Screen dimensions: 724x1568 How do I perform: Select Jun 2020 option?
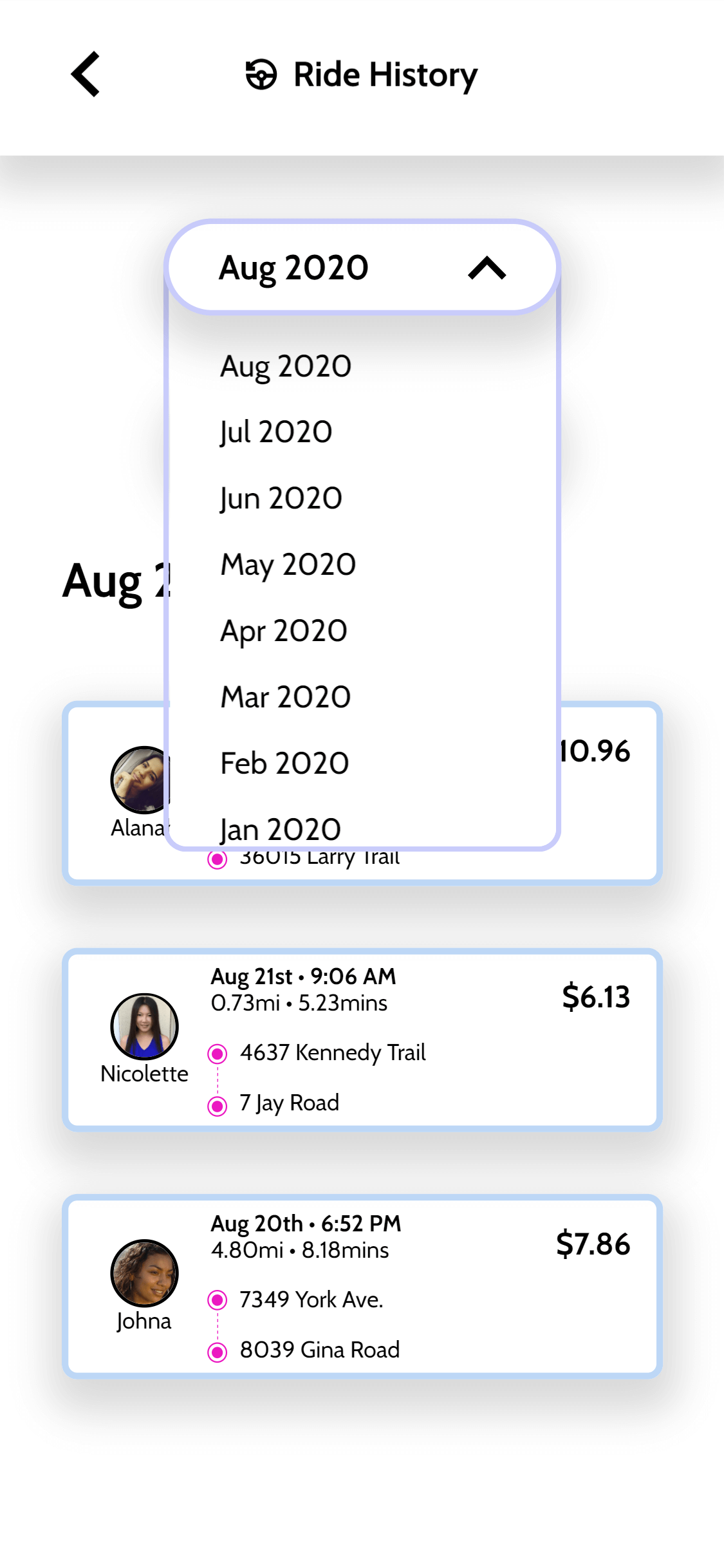281,498
